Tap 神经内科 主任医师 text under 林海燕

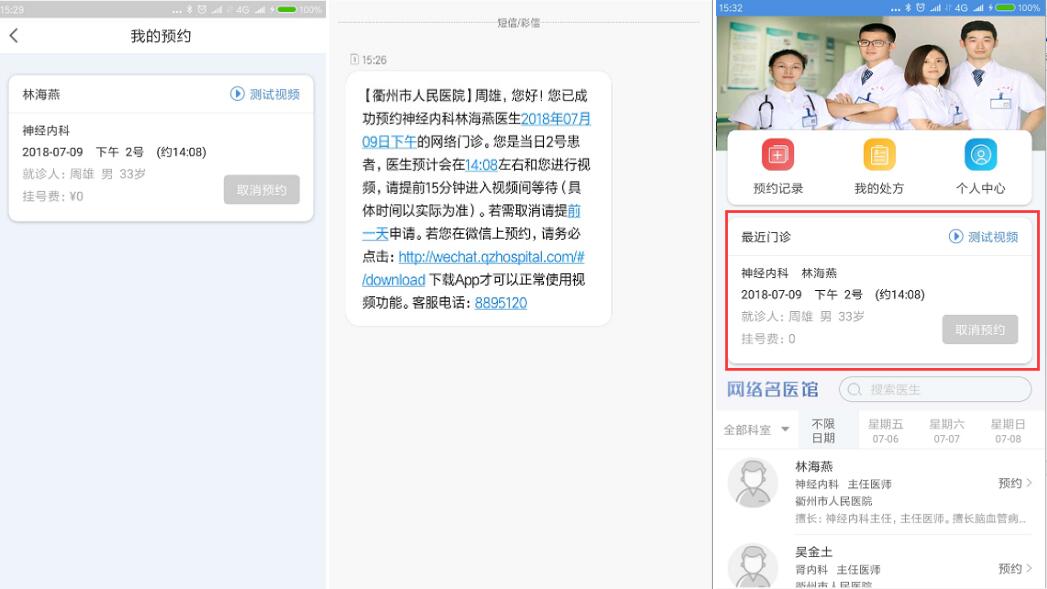(x=843, y=484)
